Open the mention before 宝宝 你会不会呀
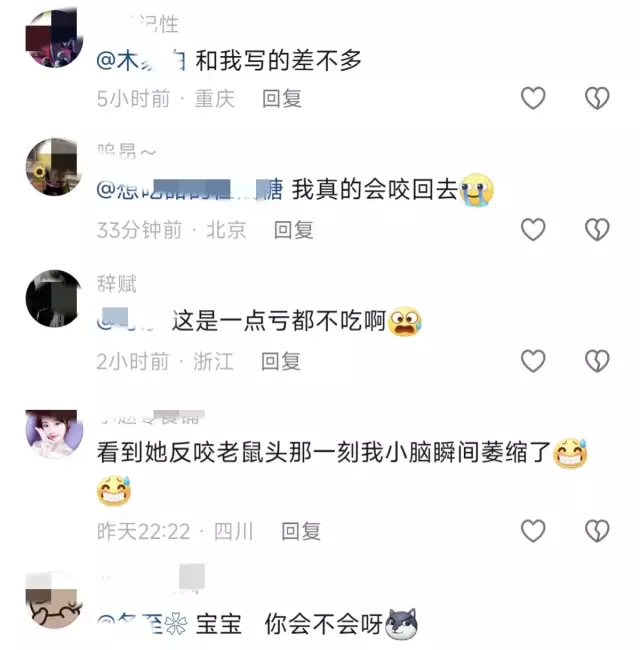Viewport: 640px width, 650px height. click(142, 624)
